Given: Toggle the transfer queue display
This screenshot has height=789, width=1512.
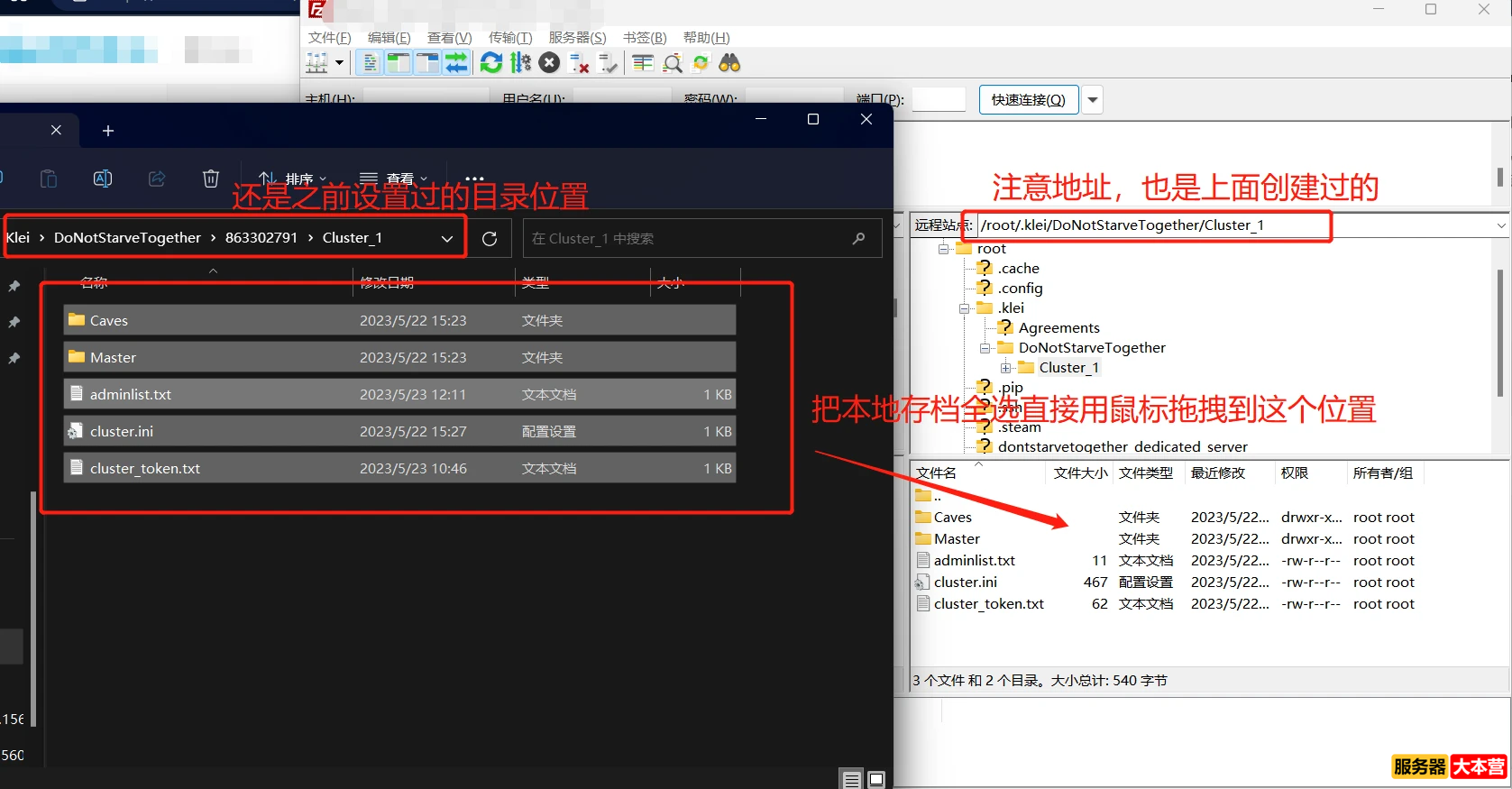Looking at the screenshot, I should [x=457, y=63].
